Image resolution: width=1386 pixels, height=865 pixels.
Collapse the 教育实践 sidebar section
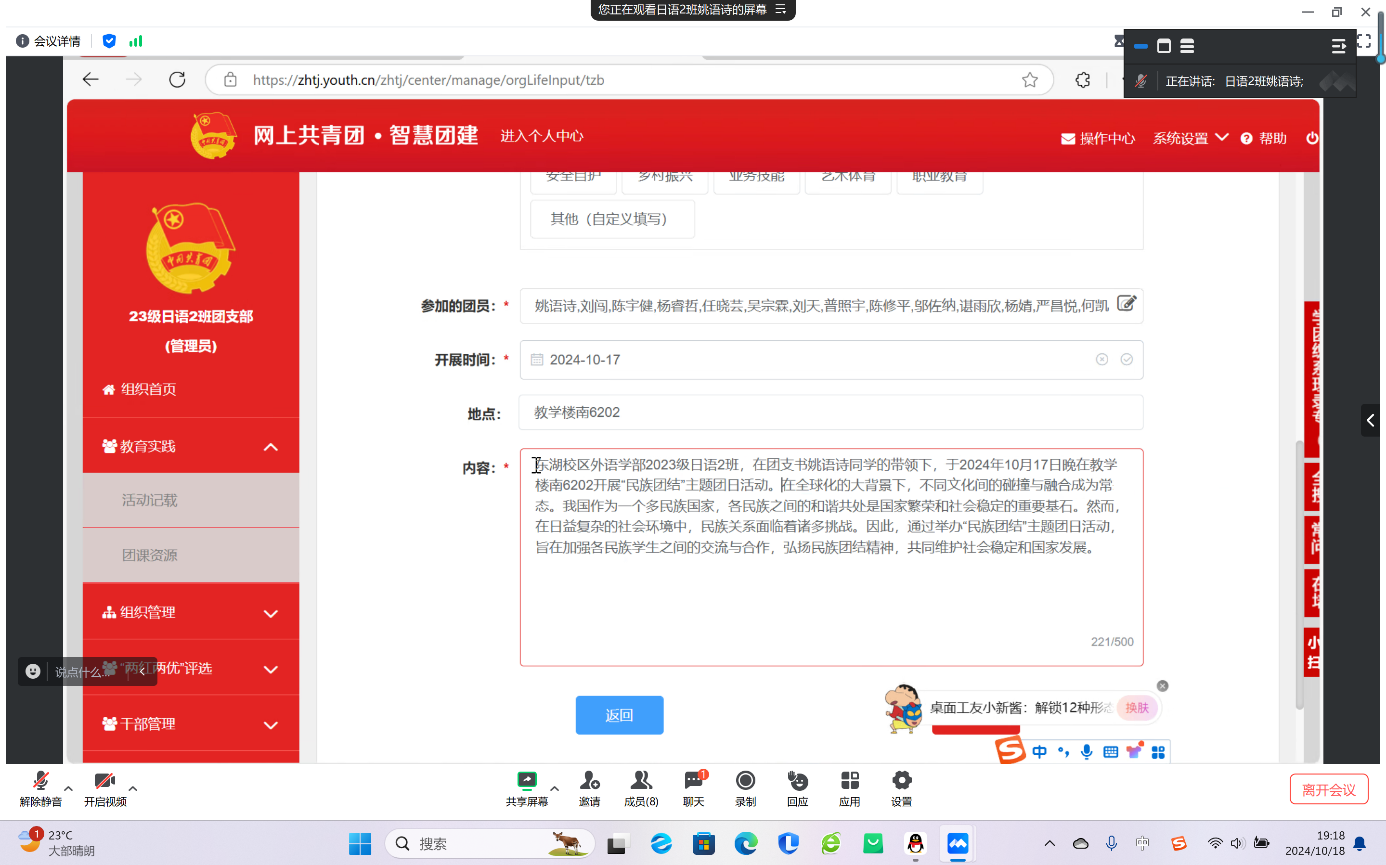coord(270,446)
